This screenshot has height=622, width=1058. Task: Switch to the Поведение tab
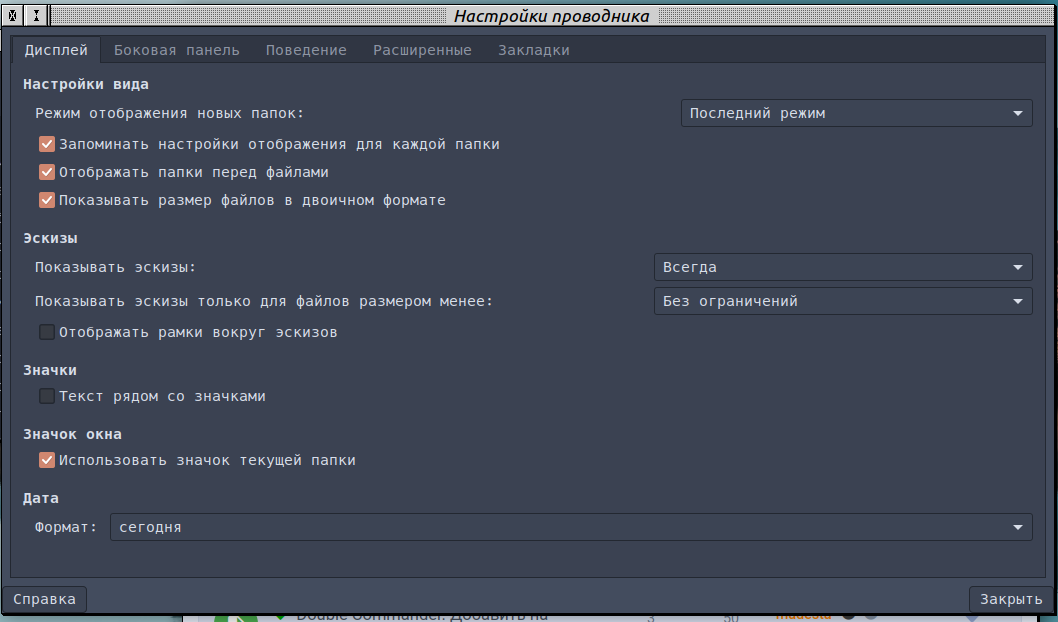point(306,50)
